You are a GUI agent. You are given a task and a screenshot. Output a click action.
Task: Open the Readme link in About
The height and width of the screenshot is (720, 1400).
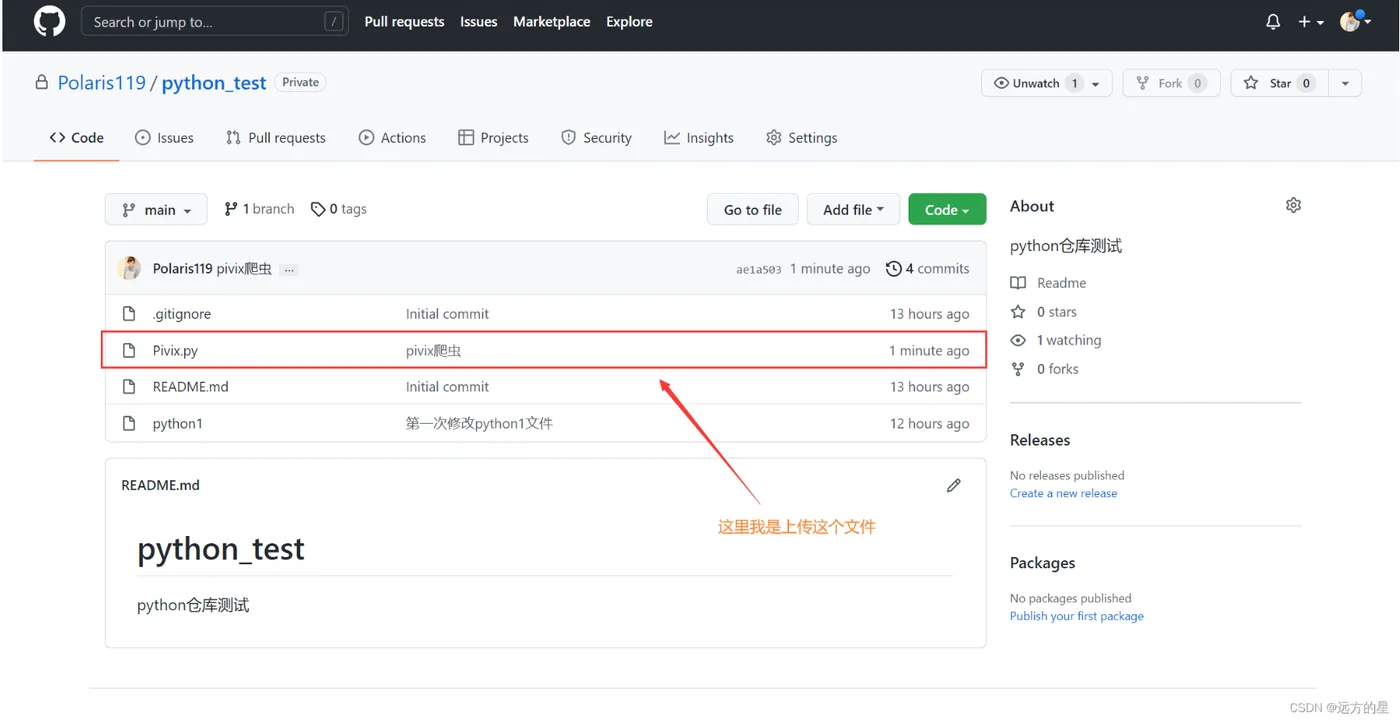coord(1048,283)
